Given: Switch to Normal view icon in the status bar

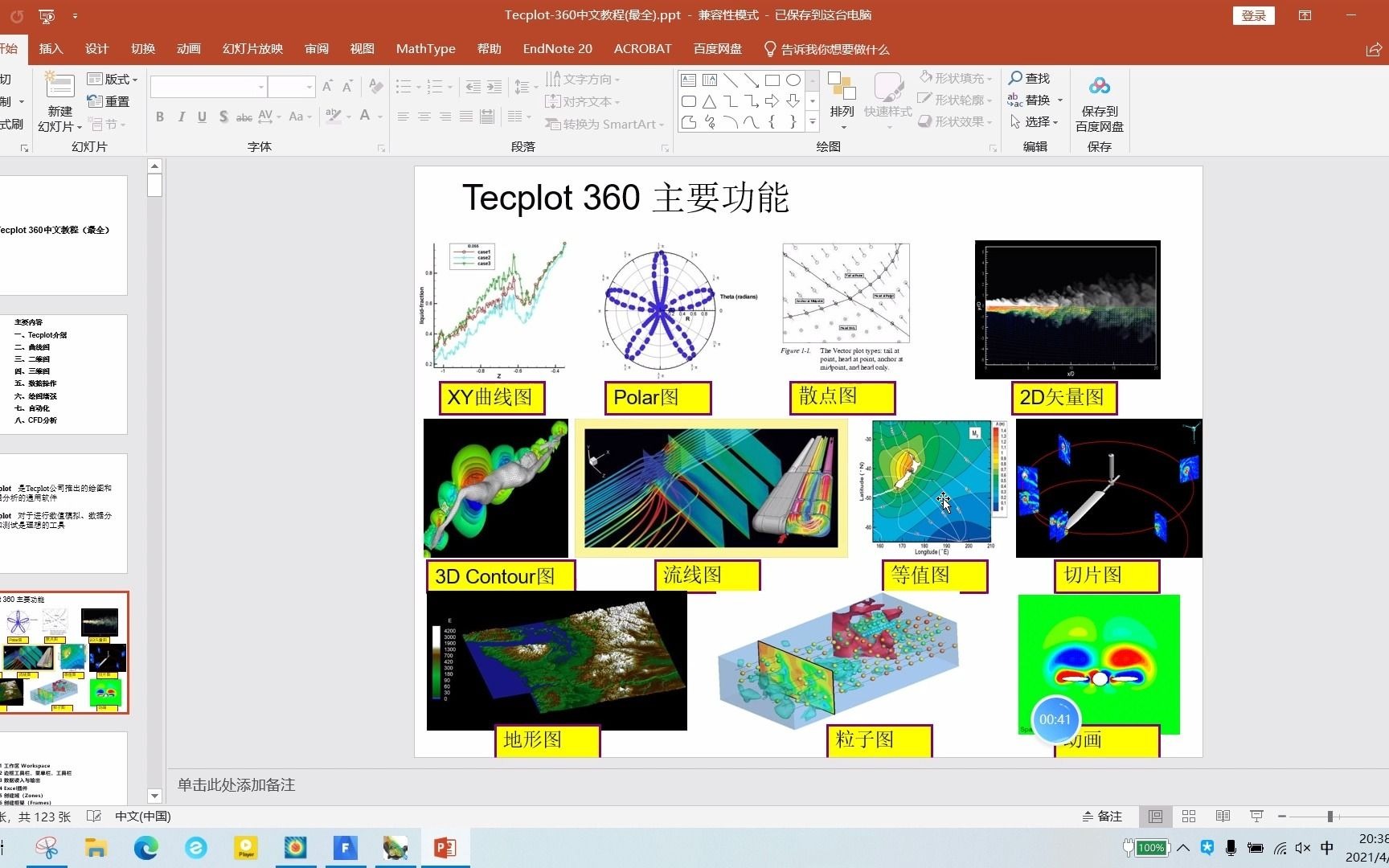Looking at the screenshot, I should point(1155,816).
